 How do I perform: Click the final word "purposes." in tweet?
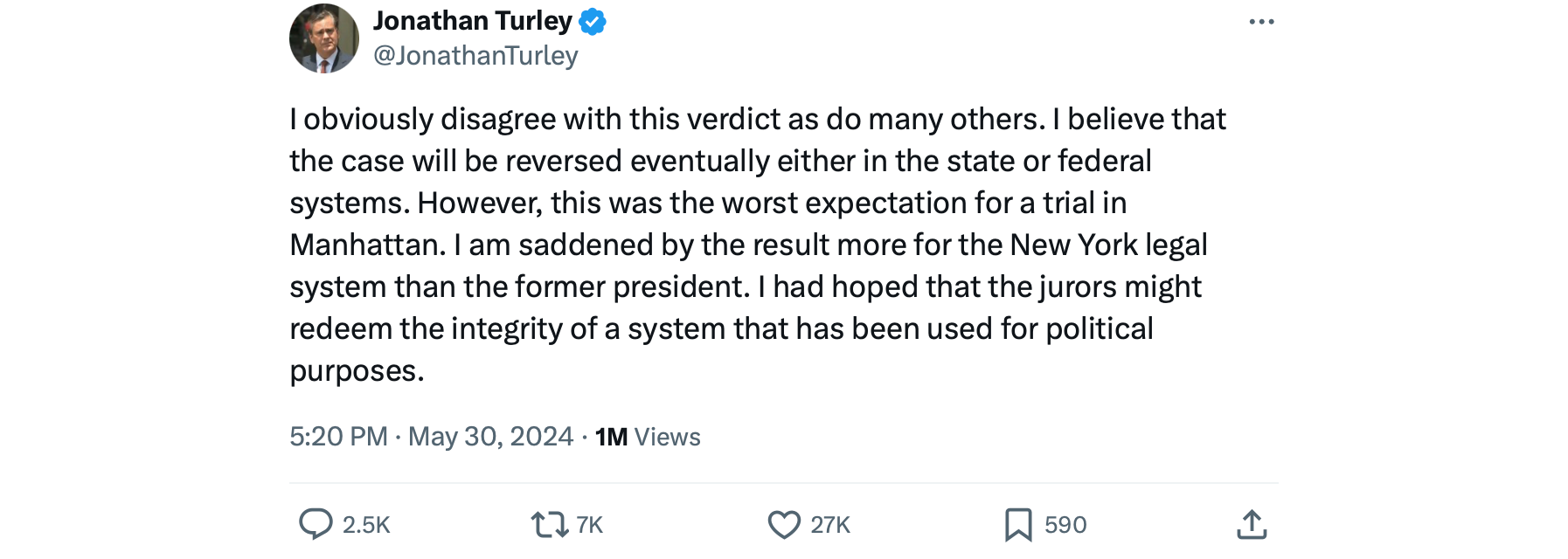coord(357,371)
